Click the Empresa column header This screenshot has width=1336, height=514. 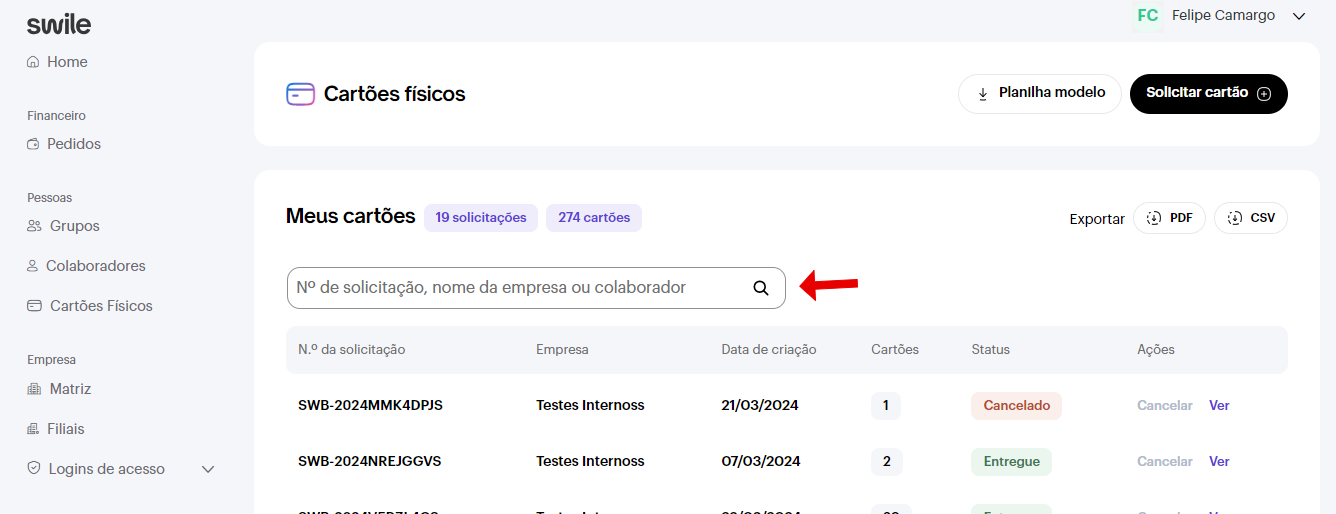562,350
